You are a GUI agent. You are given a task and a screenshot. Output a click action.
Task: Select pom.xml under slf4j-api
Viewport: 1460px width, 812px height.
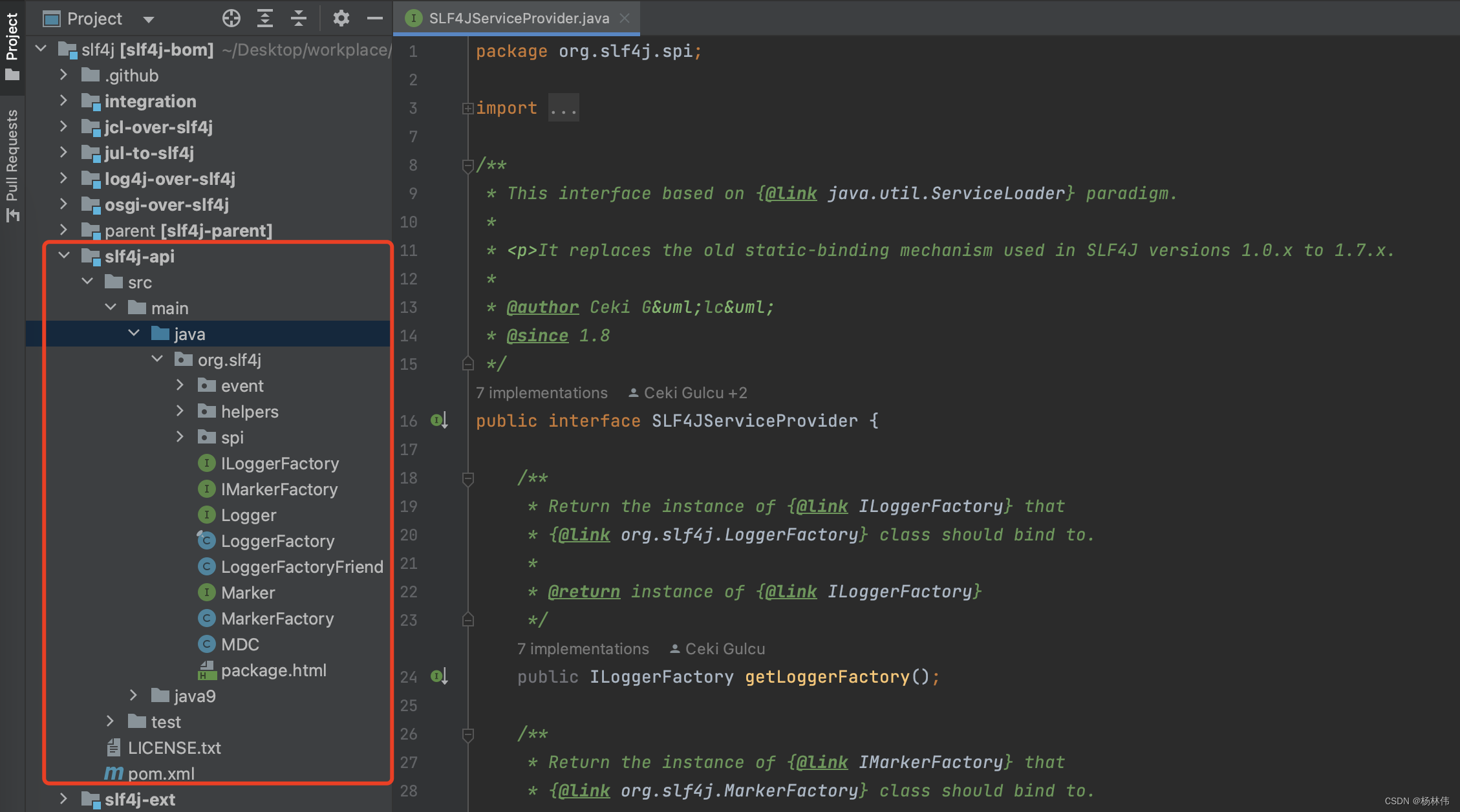161,773
